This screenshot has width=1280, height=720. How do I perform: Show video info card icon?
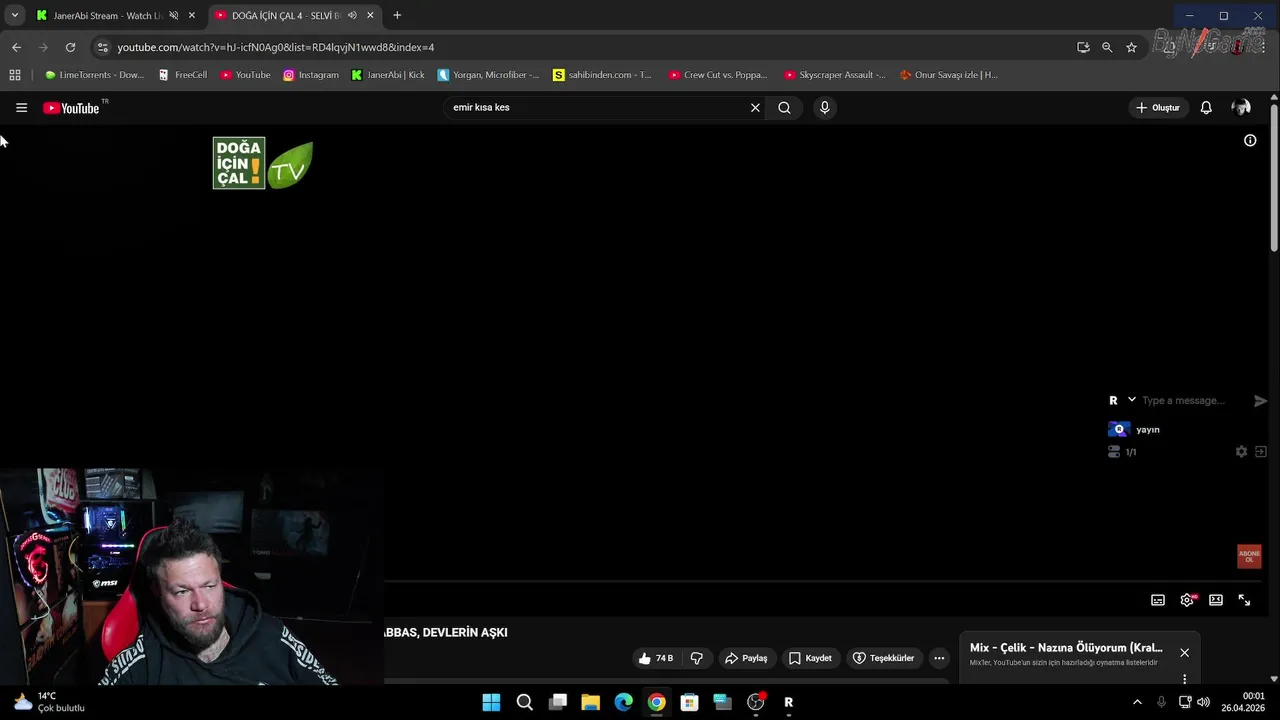coord(1250,140)
